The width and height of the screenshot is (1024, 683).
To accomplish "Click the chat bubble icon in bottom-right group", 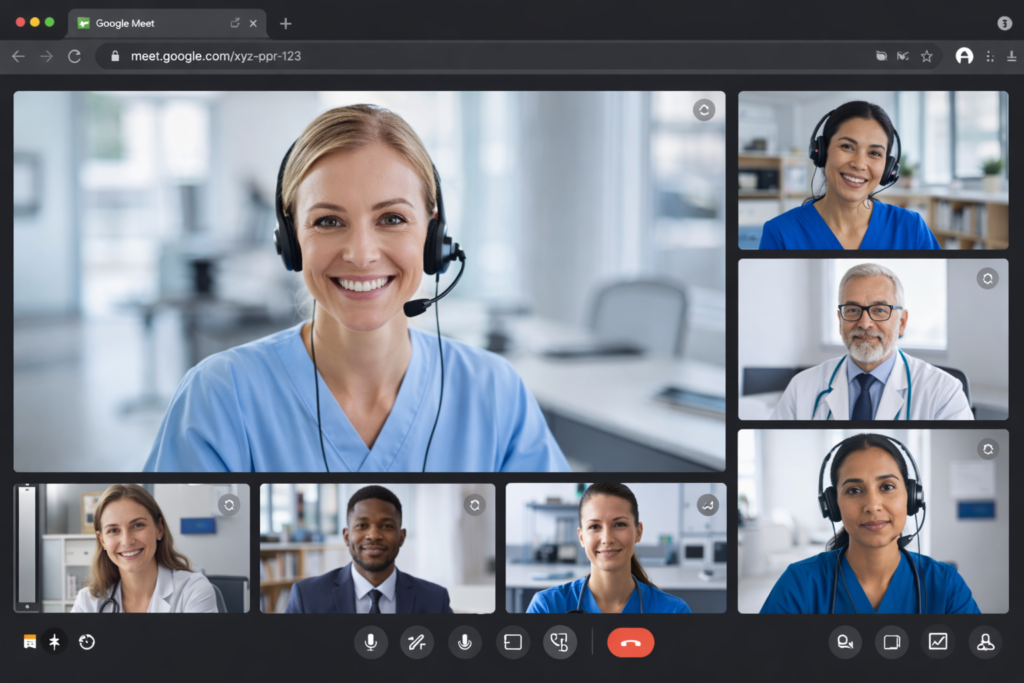I will pyautogui.click(x=845, y=642).
